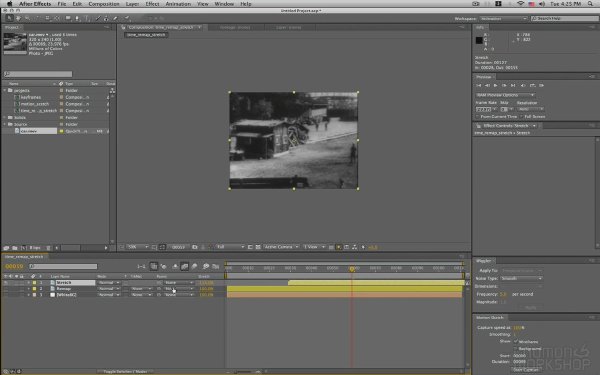Open the magnification ratio dropdown

point(138,247)
